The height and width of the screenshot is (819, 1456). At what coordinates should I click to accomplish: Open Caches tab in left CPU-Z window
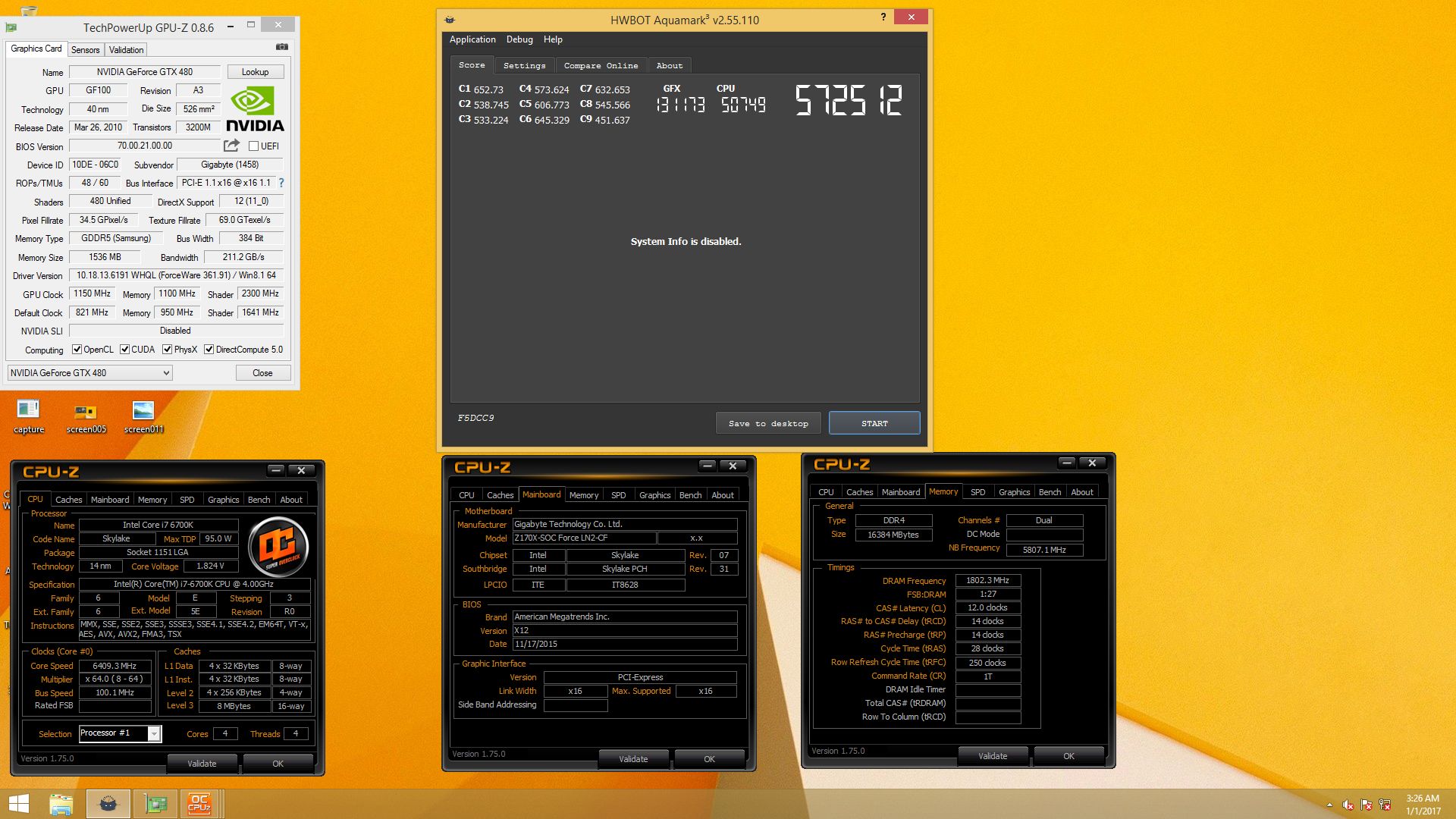click(x=68, y=500)
